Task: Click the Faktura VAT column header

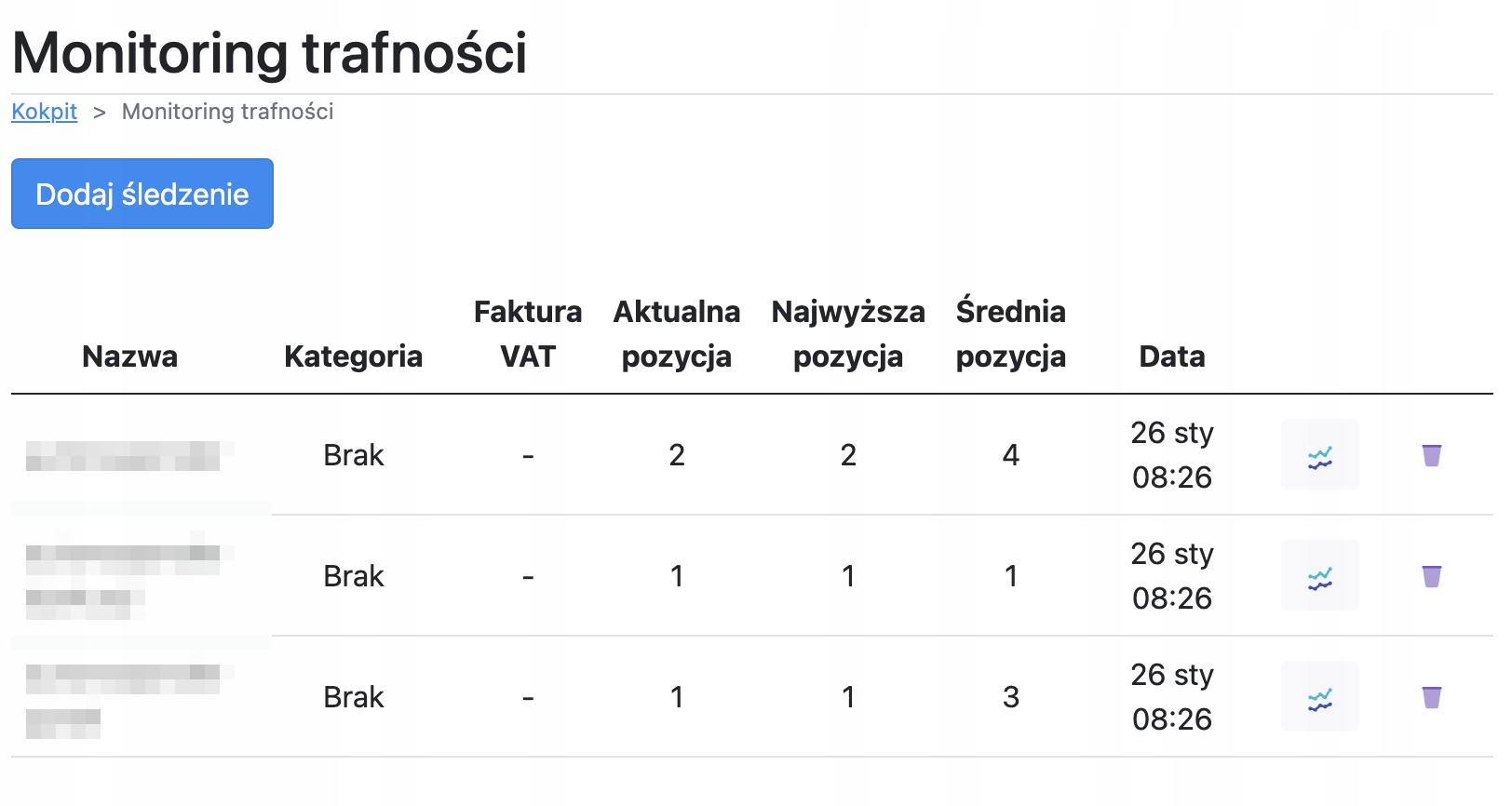Action: (527, 334)
